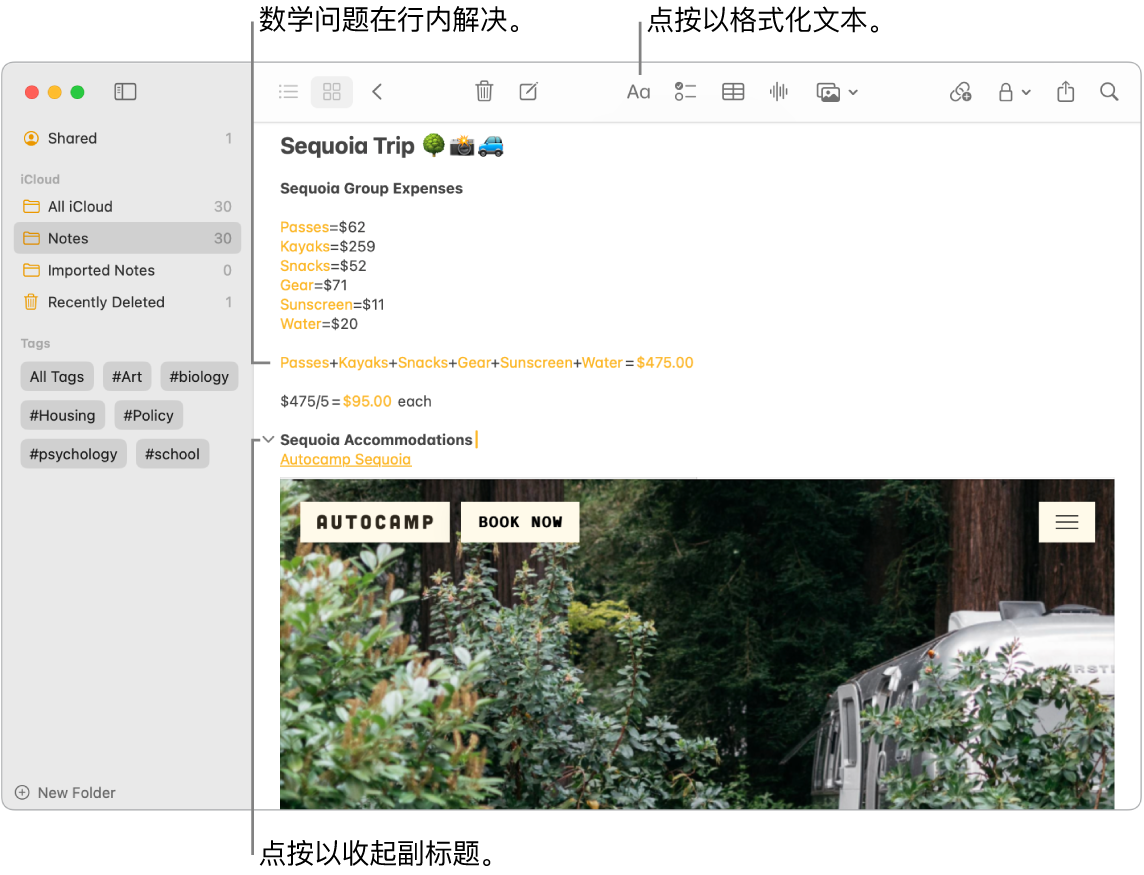Viewport: 1144px width, 875px height.
Task: Delete the note with the trash icon
Action: pyautogui.click(x=484, y=91)
